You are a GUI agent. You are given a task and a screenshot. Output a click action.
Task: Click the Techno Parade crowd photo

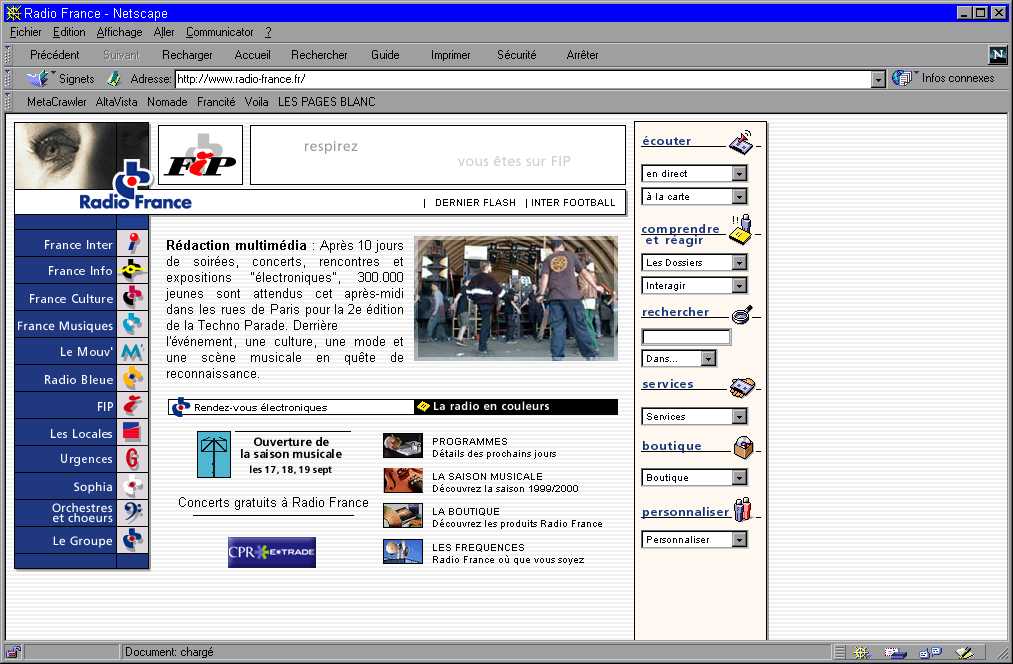point(515,298)
